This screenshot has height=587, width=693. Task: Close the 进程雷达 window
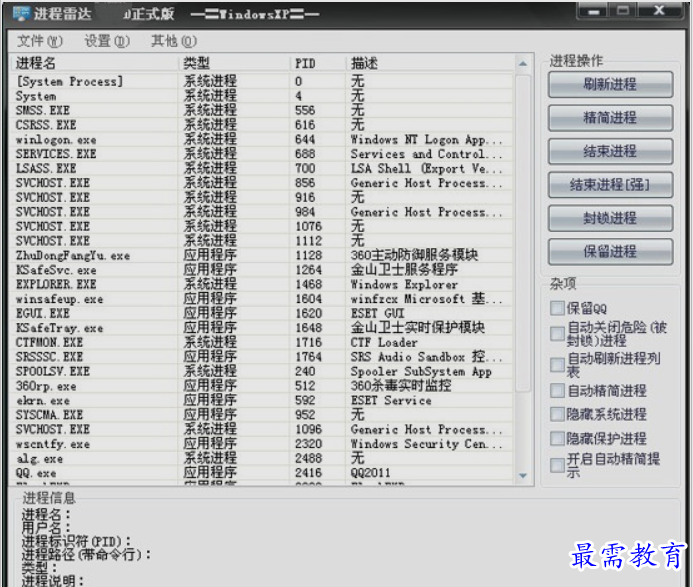pyautogui.click(x=659, y=11)
